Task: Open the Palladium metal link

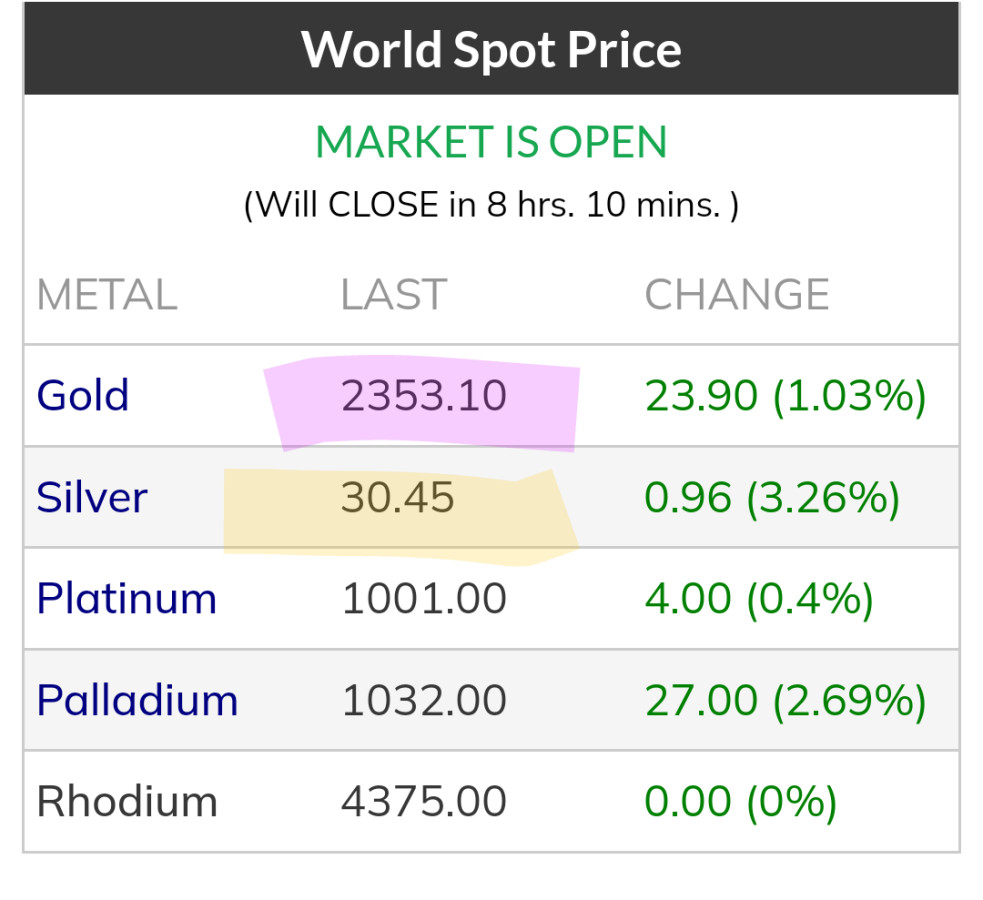Action: click(137, 700)
